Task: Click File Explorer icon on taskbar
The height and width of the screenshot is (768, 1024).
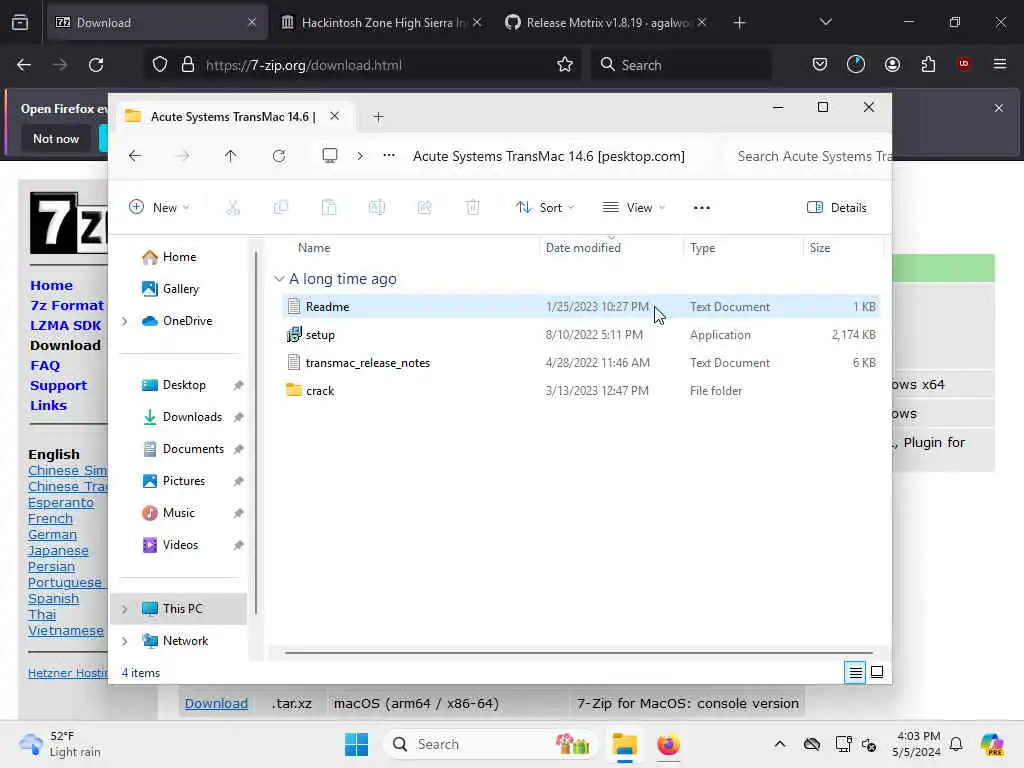Action: coord(624,744)
